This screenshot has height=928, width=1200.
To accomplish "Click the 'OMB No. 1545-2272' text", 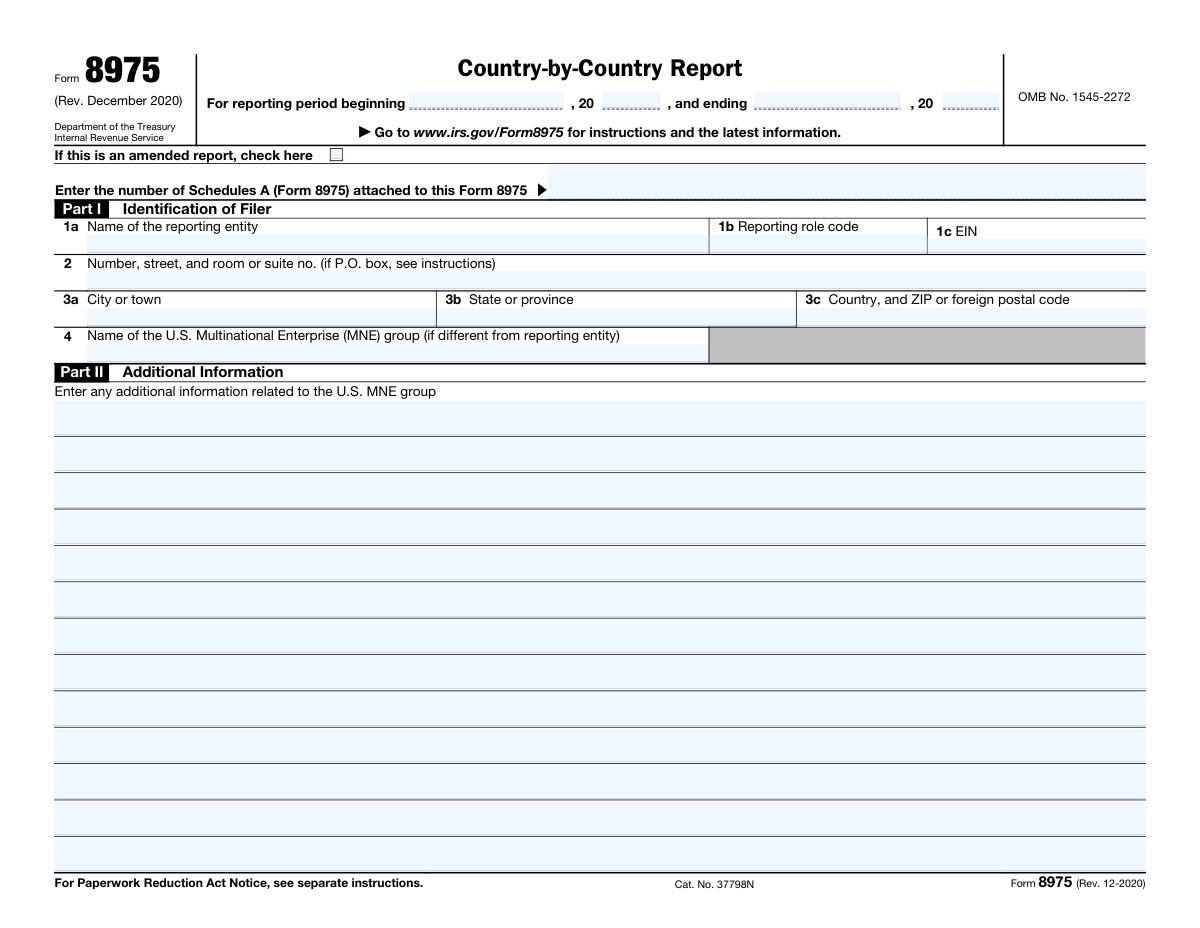I will 1074,97.
